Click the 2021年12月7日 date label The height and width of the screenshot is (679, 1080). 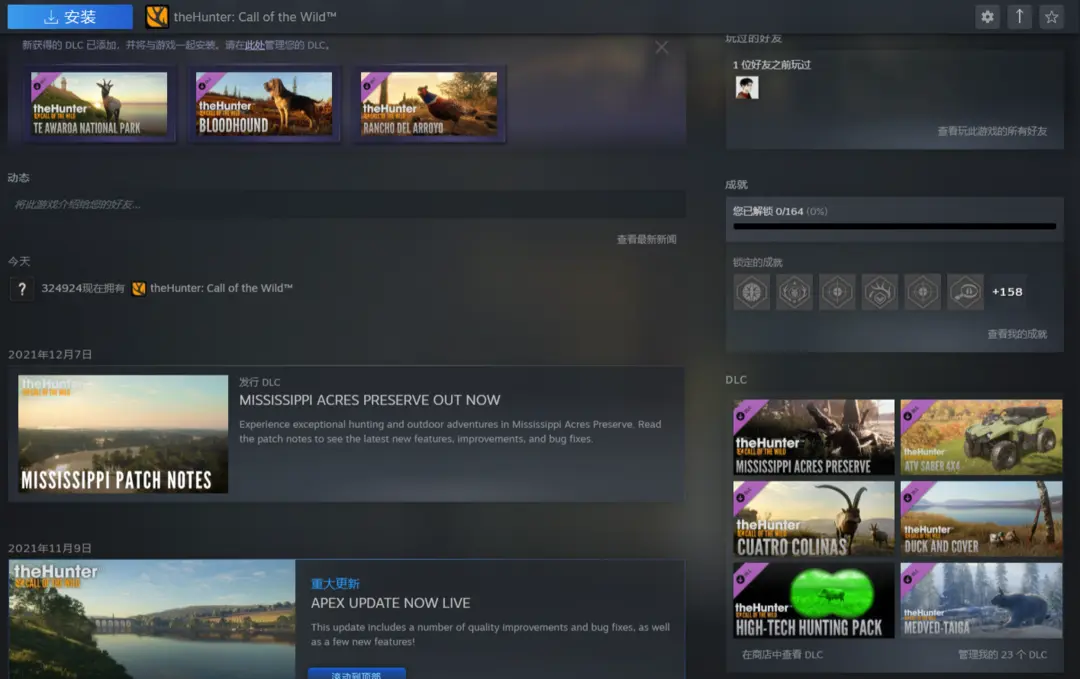pyautogui.click(x=50, y=355)
